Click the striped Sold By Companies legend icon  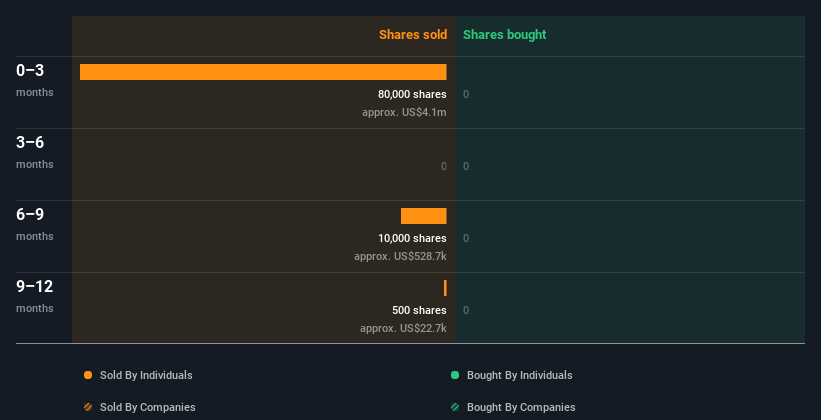88,407
